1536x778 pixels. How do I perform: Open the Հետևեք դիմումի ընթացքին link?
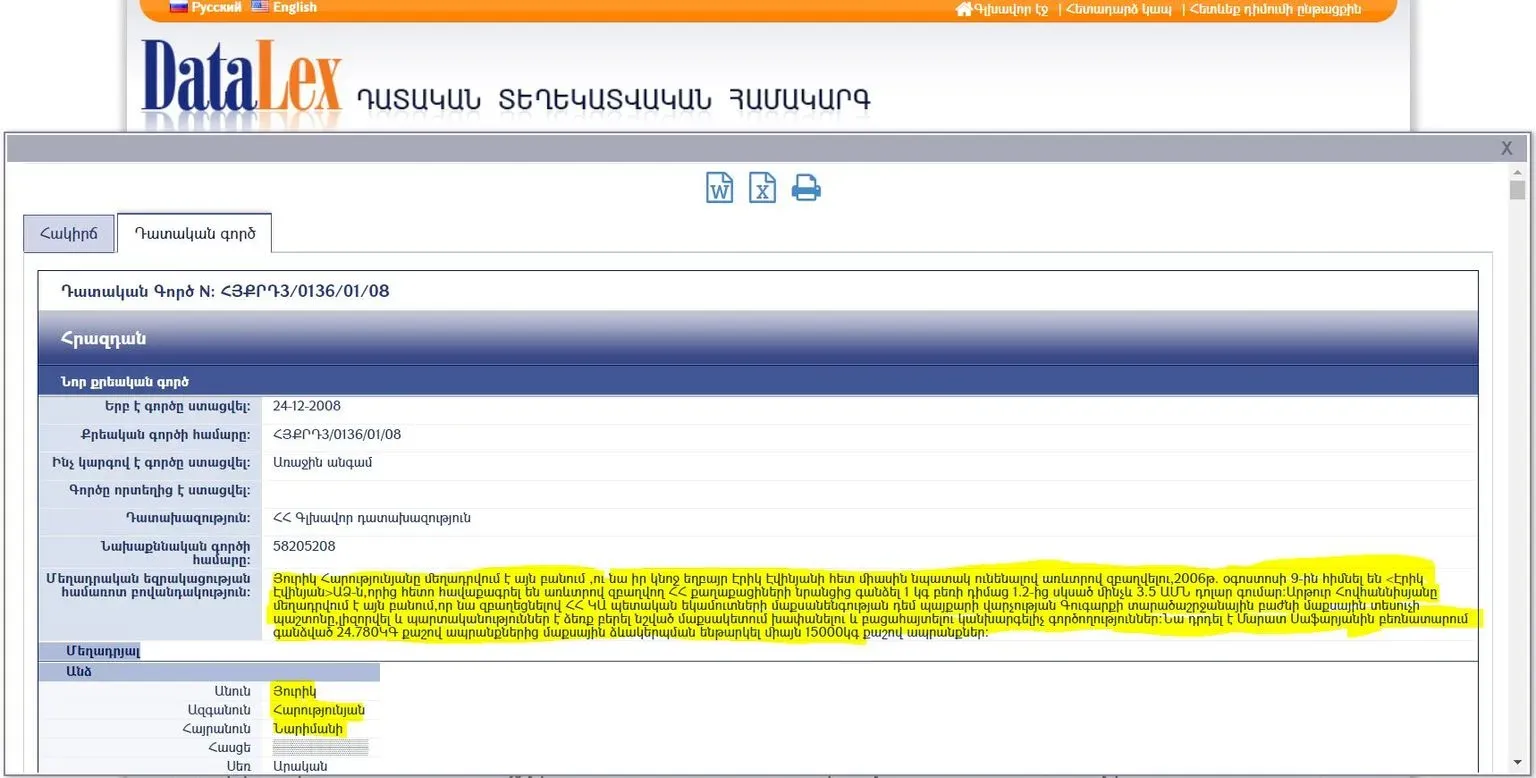pyautogui.click(x=1275, y=9)
